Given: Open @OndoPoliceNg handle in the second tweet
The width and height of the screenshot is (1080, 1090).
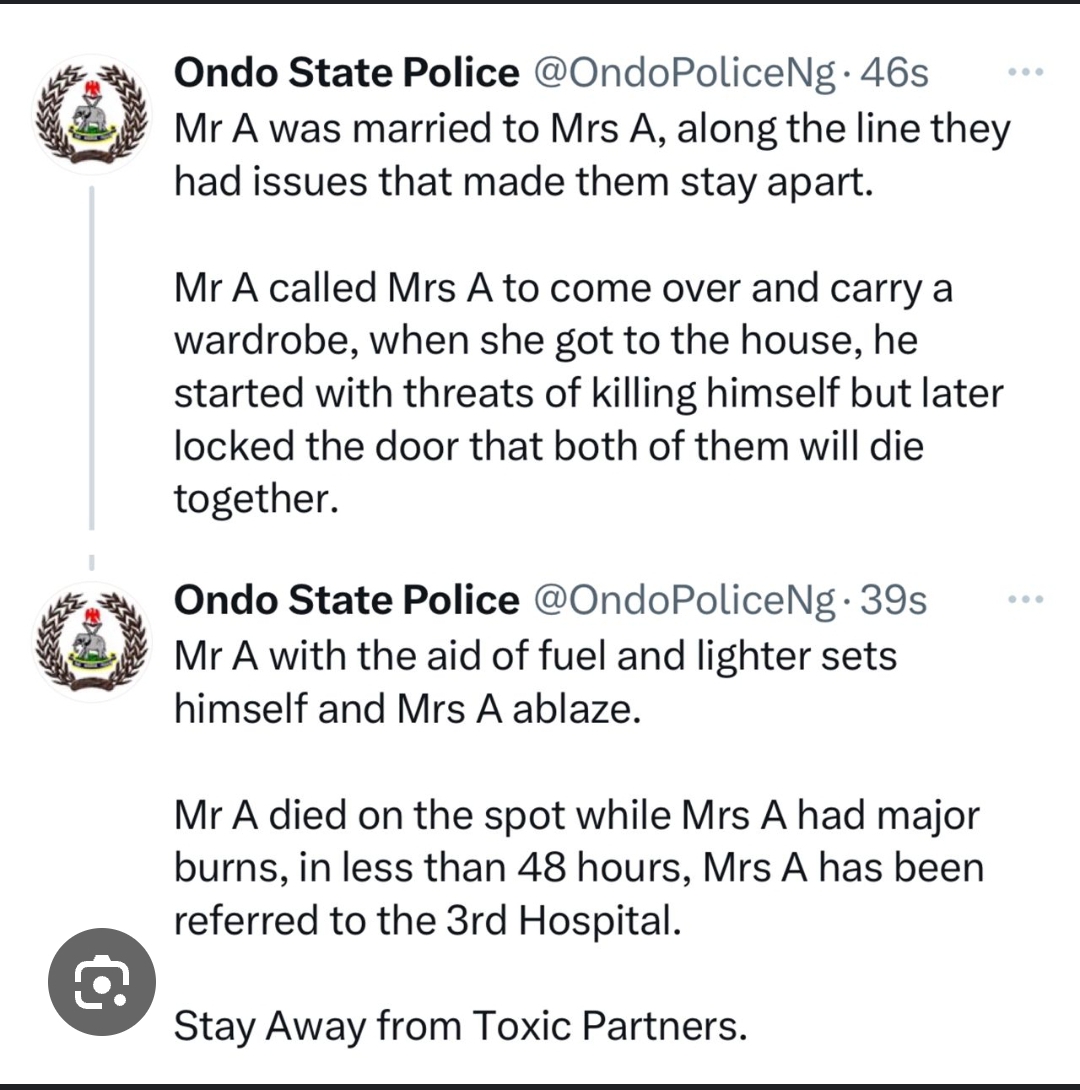Looking at the screenshot, I should click(x=686, y=600).
